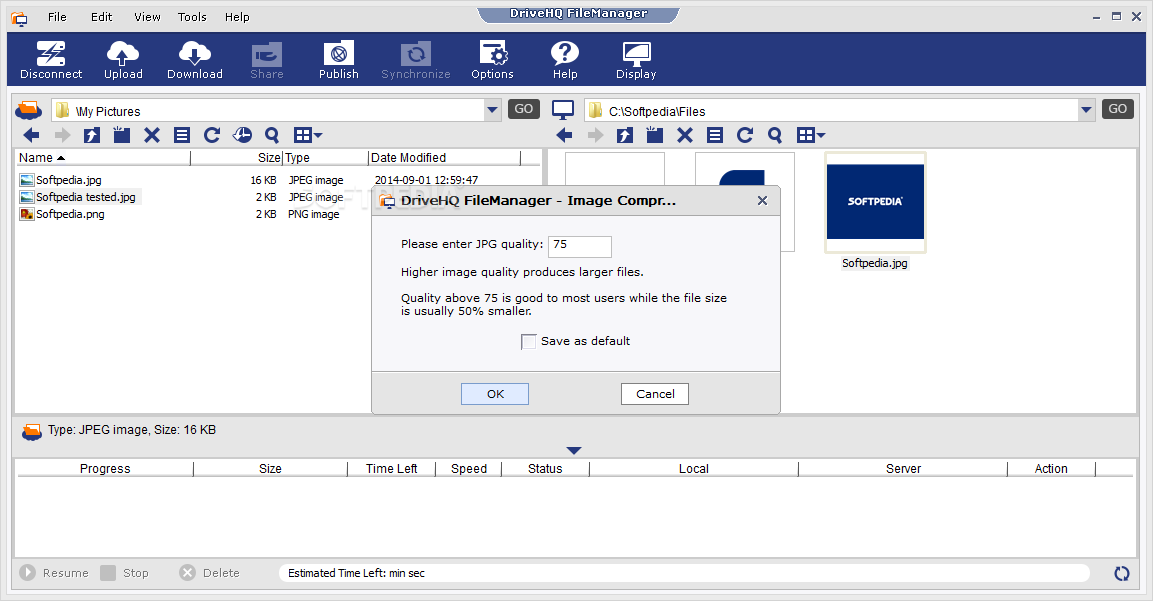Sort remote files by Date Modified column
This screenshot has height=601, width=1153.
click(x=444, y=157)
